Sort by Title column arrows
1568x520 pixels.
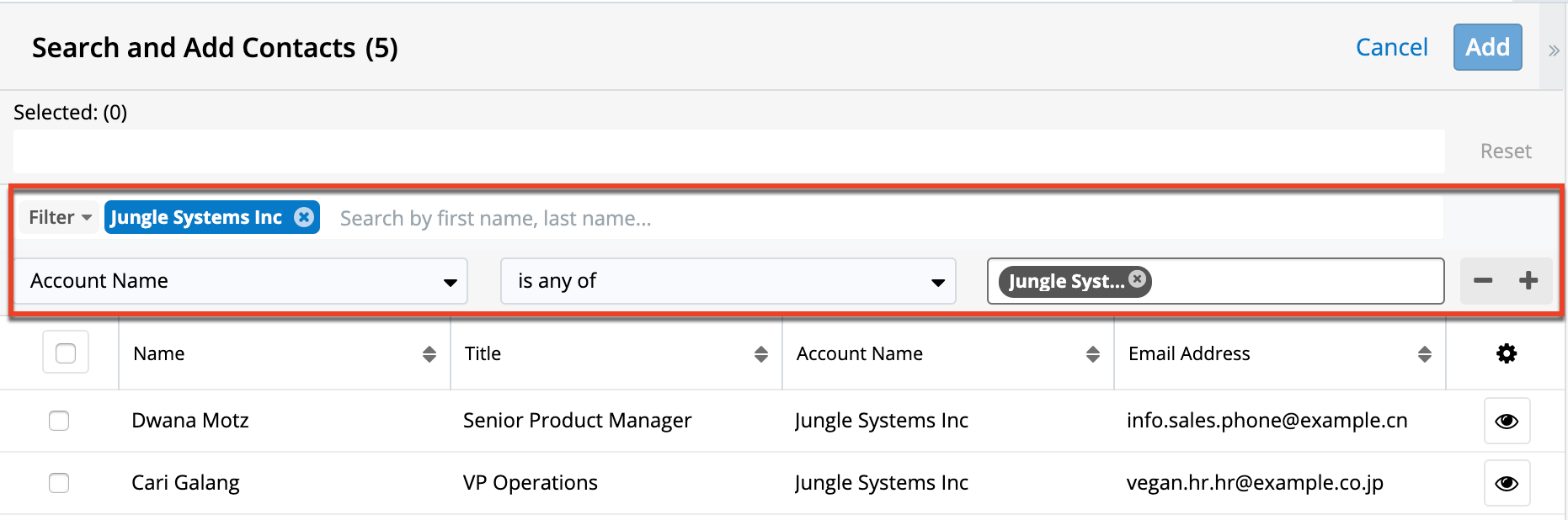(x=761, y=354)
